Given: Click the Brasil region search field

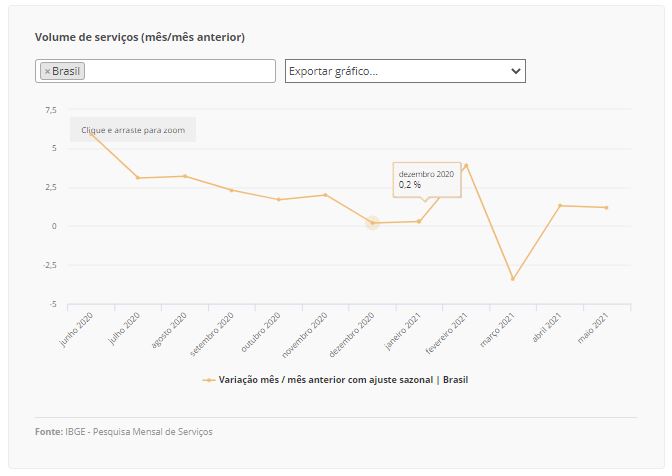Looking at the screenshot, I should click(178, 71).
